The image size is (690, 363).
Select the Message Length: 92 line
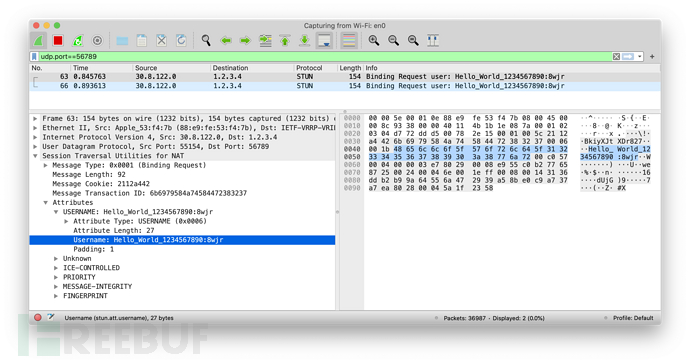[89, 175]
